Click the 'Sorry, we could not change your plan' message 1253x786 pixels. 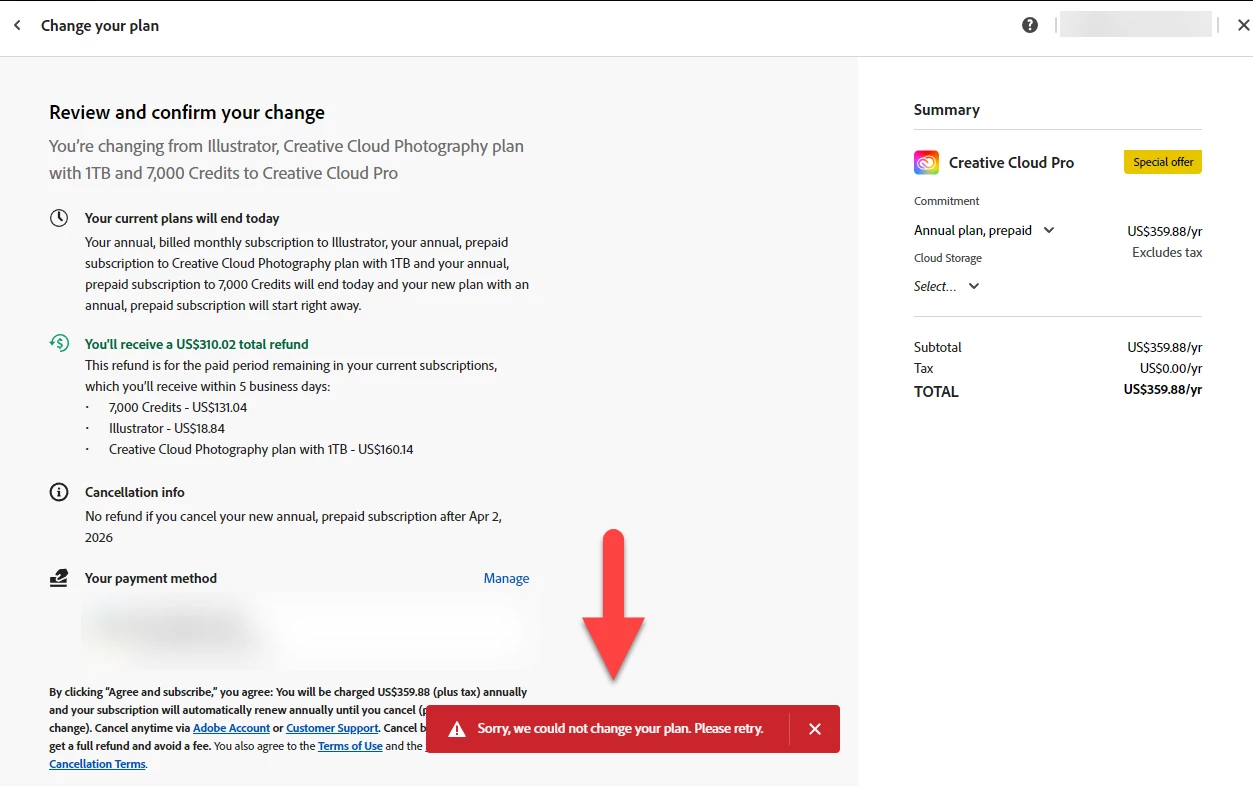tap(620, 729)
